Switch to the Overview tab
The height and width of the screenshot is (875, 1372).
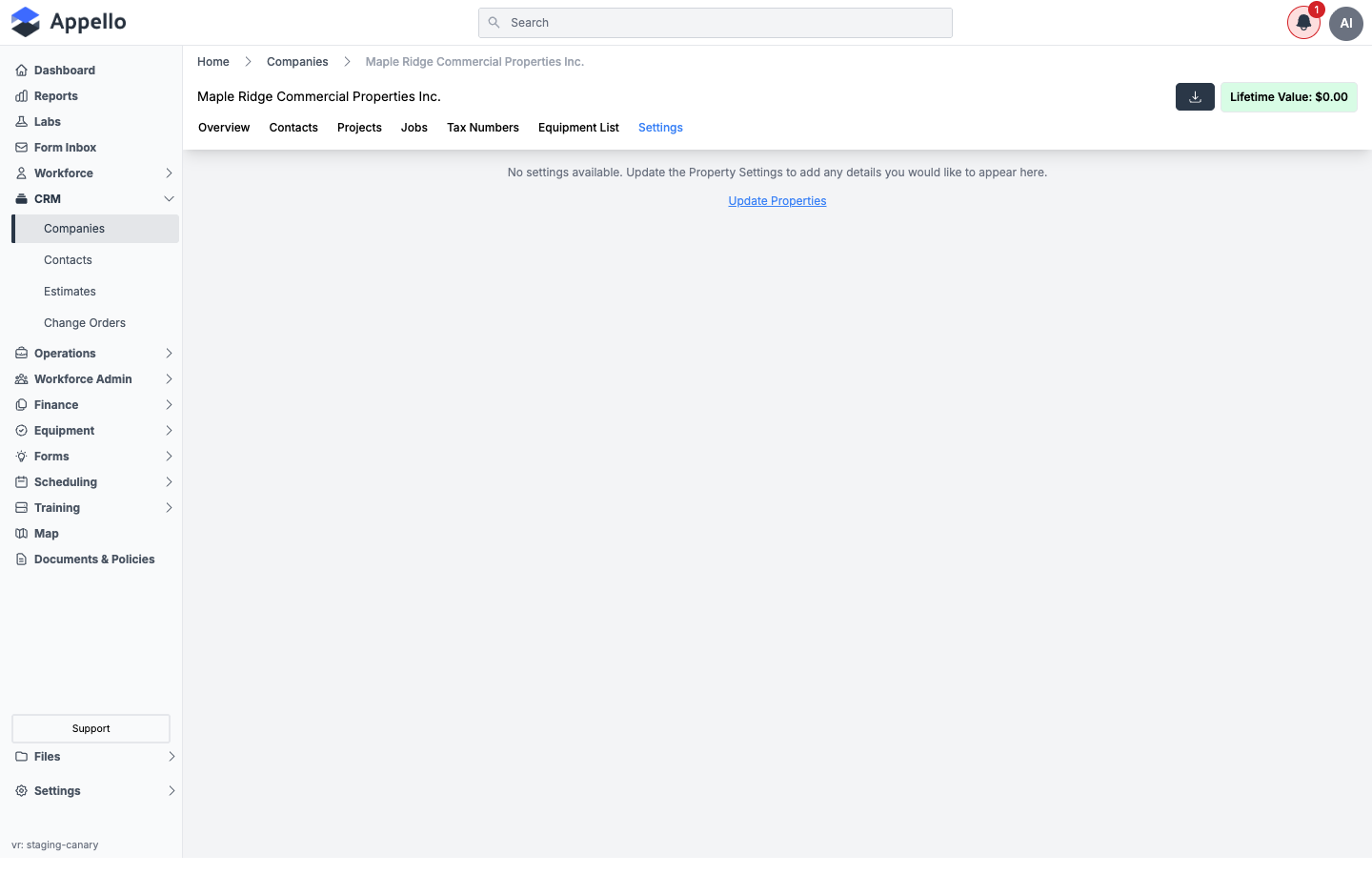[x=224, y=128]
